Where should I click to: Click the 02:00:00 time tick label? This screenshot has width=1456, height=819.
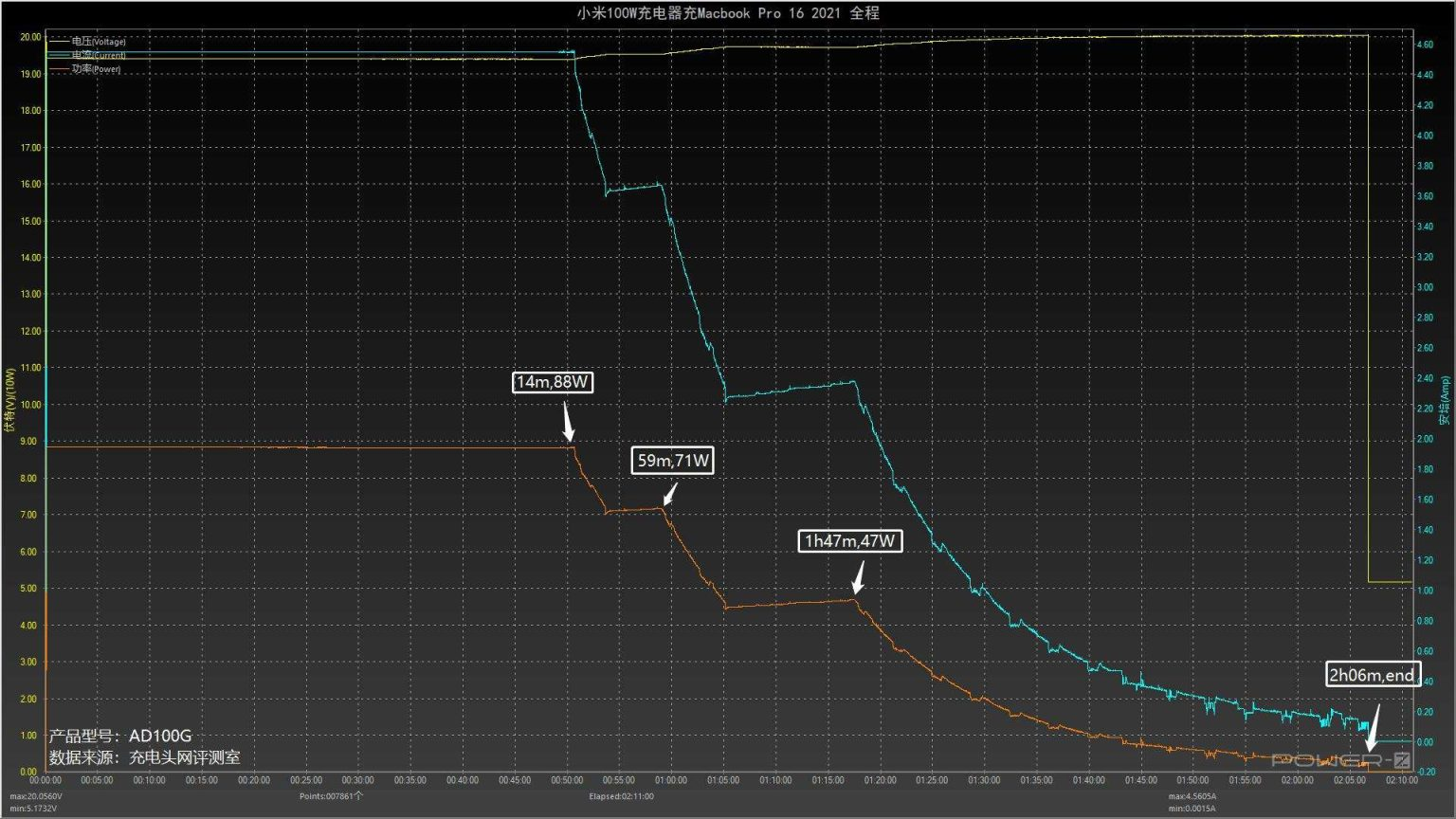click(x=1298, y=780)
